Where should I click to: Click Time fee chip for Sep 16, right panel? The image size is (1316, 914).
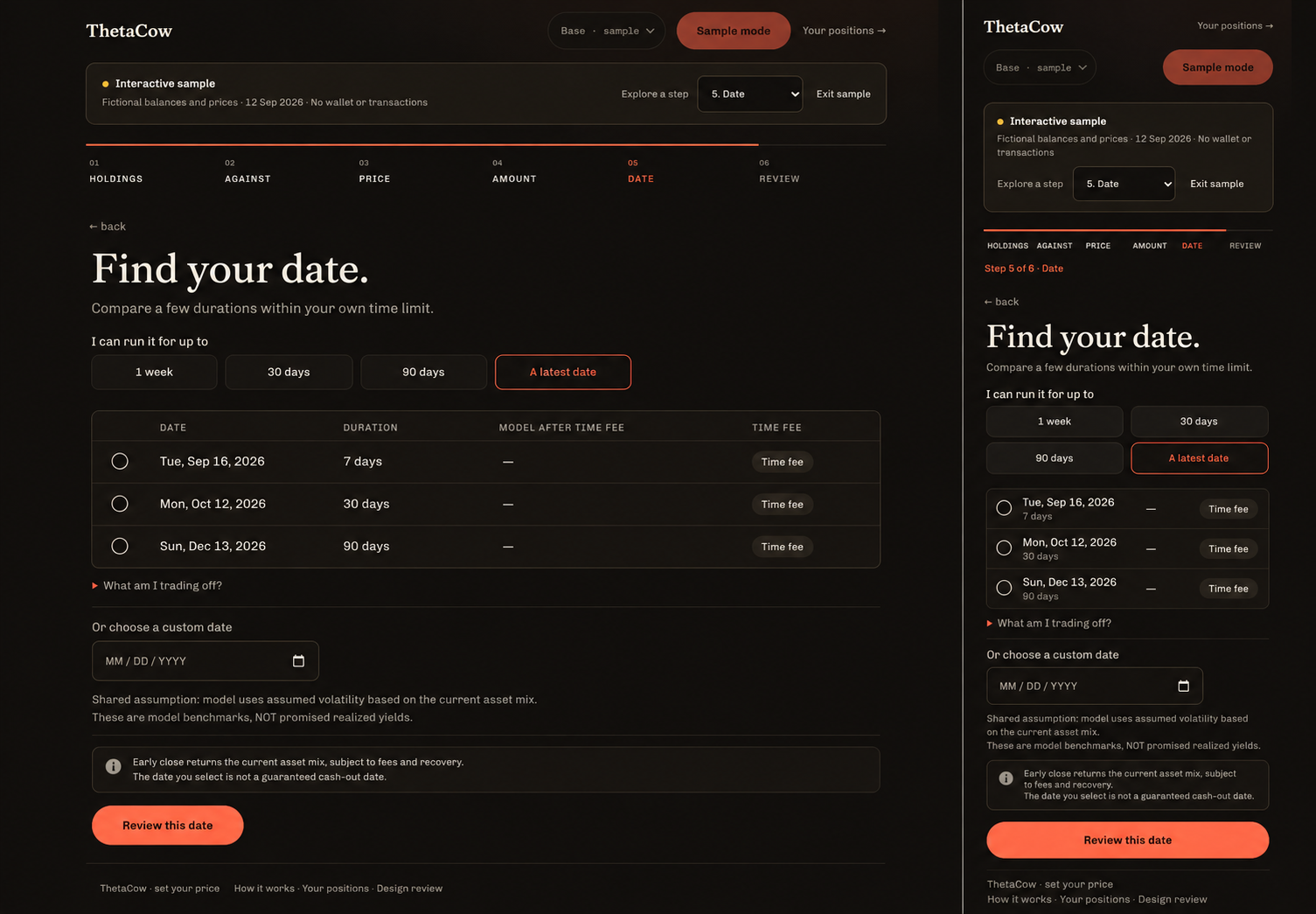pyautogui.click(x=1229, y=509)
